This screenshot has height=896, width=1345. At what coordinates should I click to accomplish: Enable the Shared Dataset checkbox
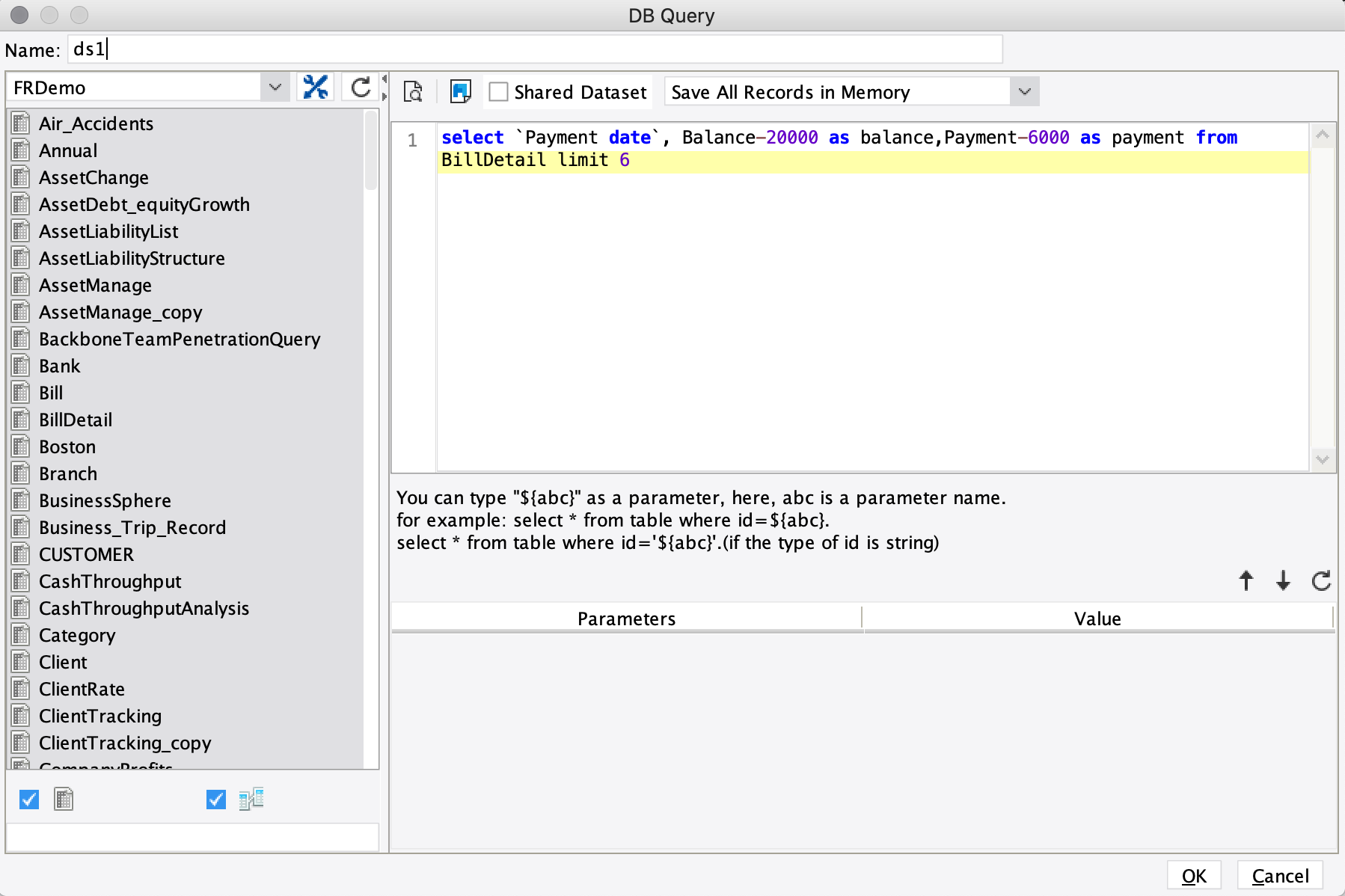[498, 92]
